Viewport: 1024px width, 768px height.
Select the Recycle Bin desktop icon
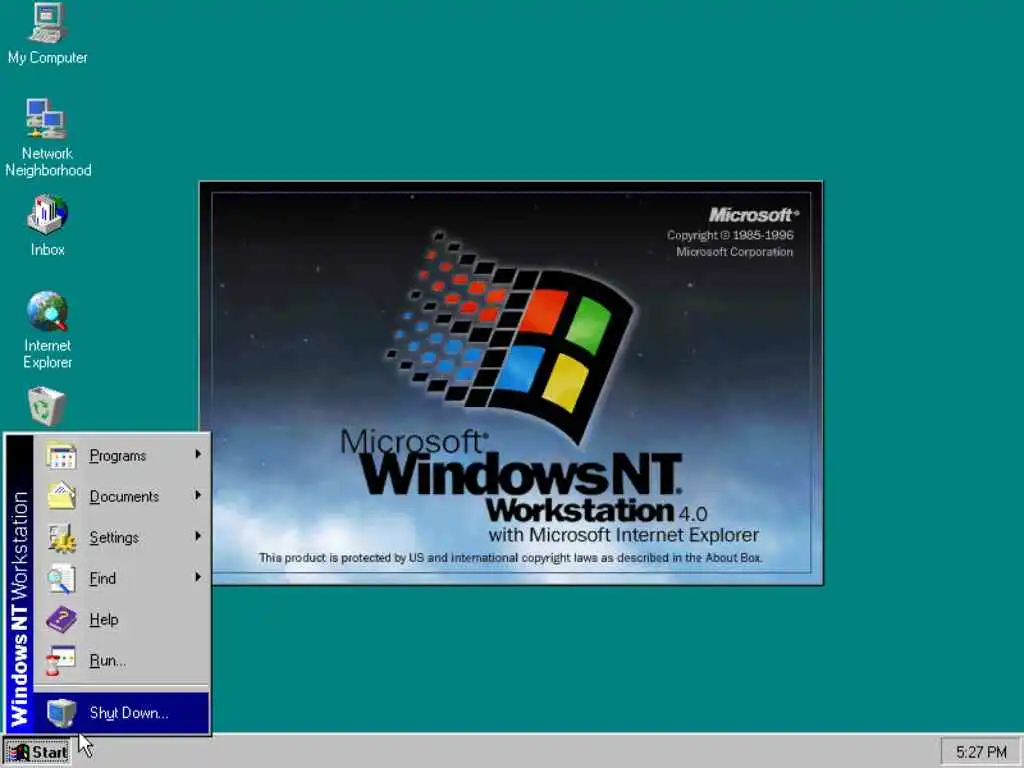pyautogui.click(x=47, y=406)
